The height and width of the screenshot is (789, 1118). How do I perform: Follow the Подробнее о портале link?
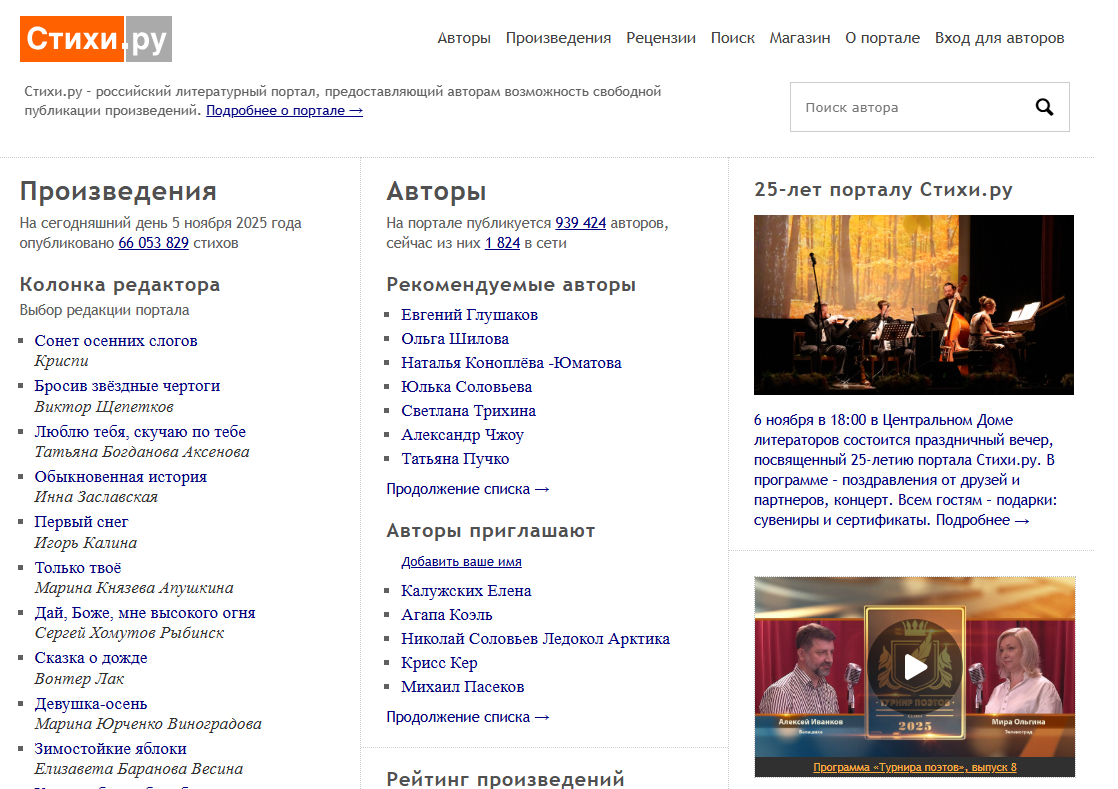click(x=284, y=111)
